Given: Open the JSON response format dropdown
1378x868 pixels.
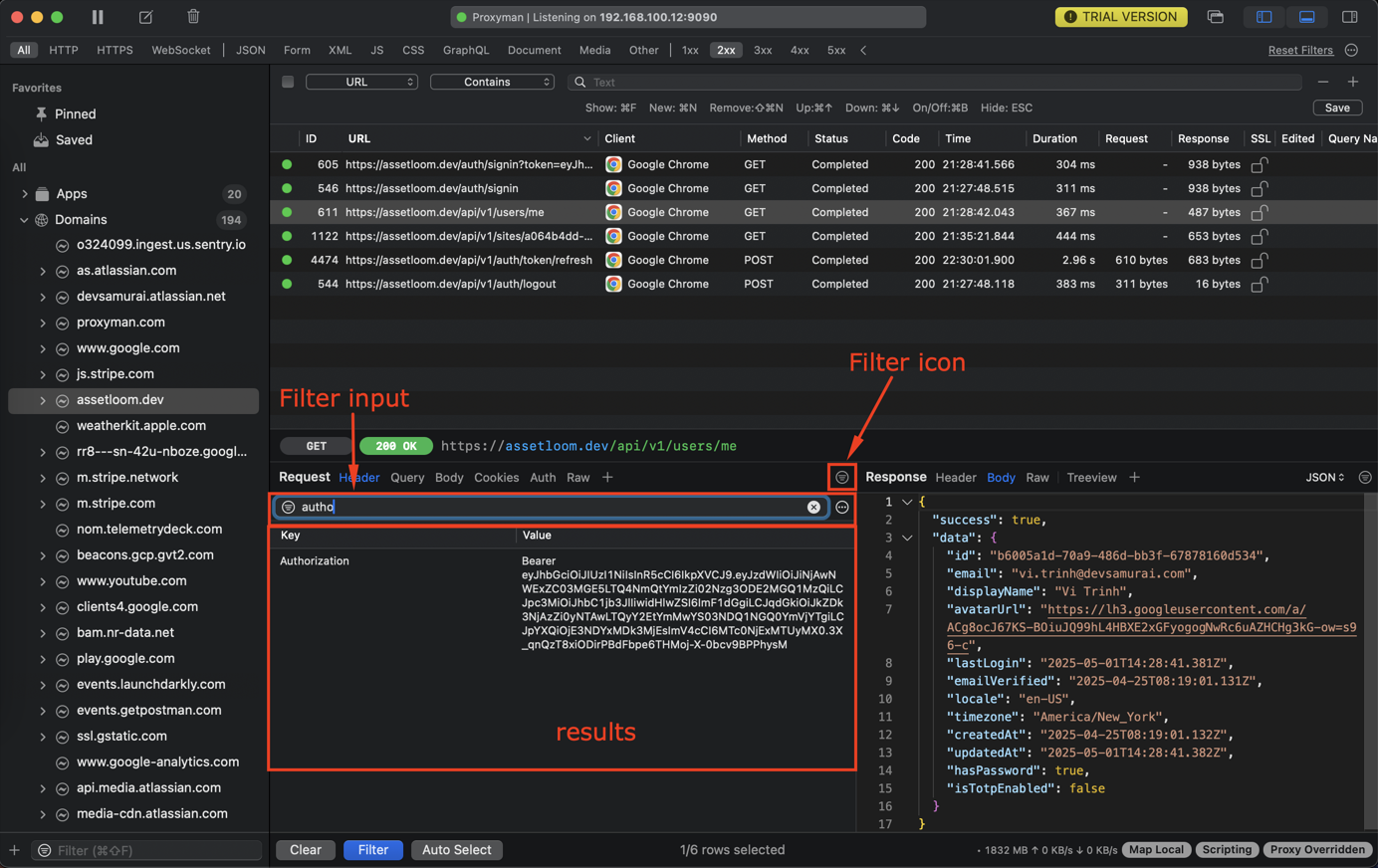Looking at the screenshot, I should tap(1325, 478).
